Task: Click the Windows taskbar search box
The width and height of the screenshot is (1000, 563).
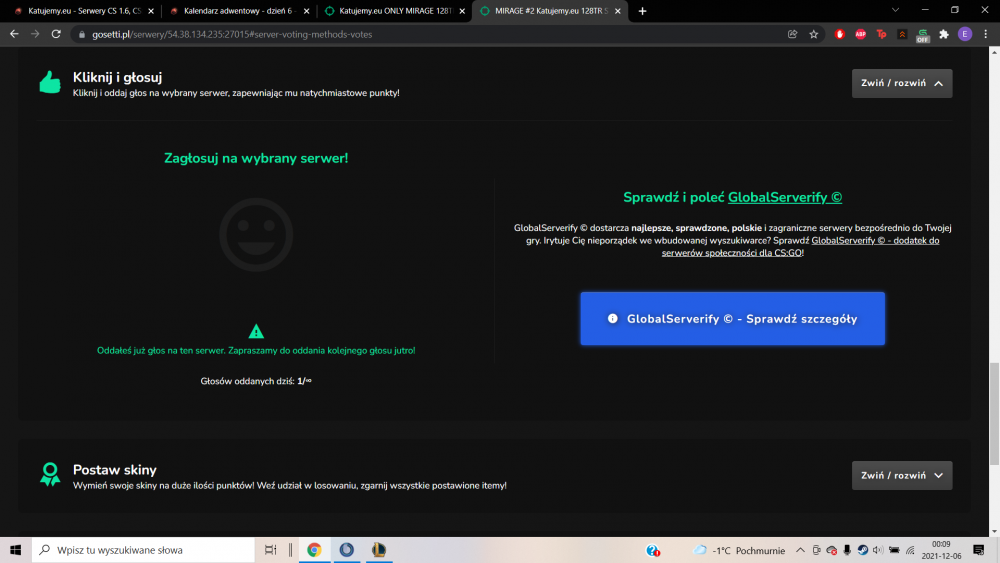Action: point(143,550)
